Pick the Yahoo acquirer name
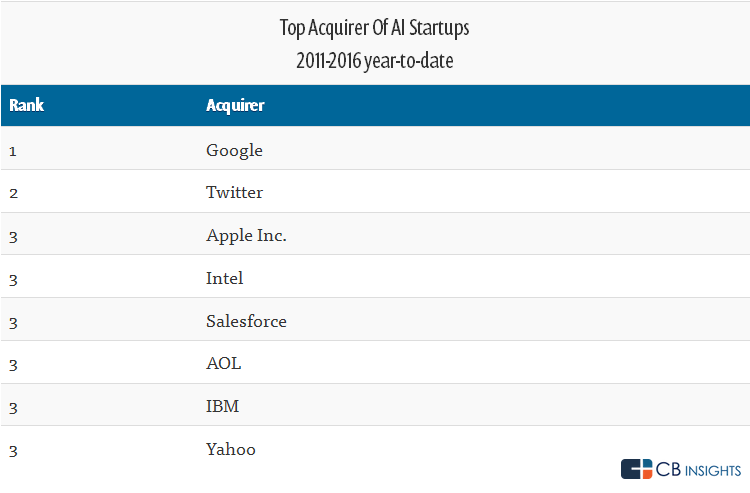The height and width of the screenshot is (493, 750). click(x=230, y=449)
